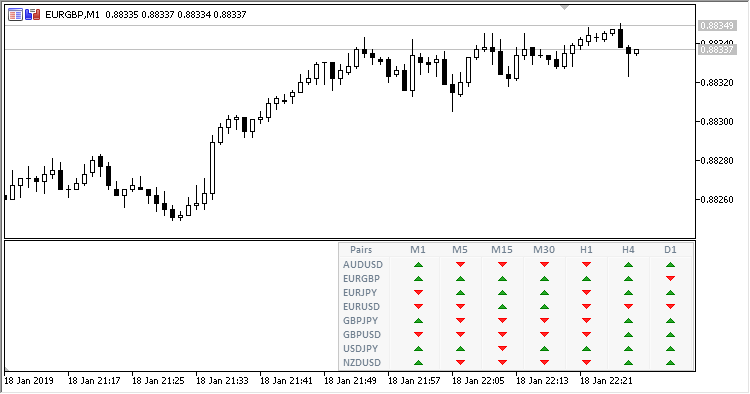Click the 0.88337 current price label
This screenshot has height=394, width=750.
point(717,49)
